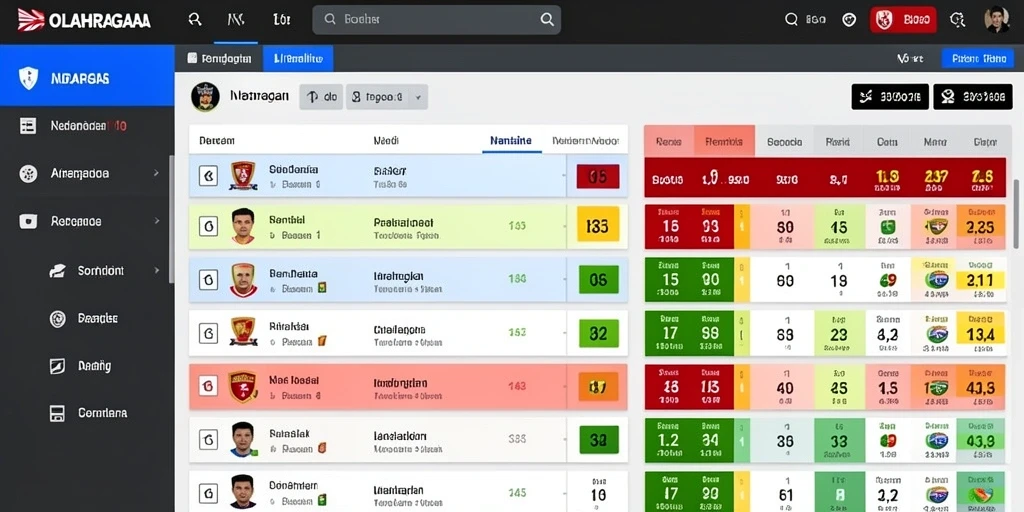Select the underlined Nantaine column tab

tap(511, 140)
